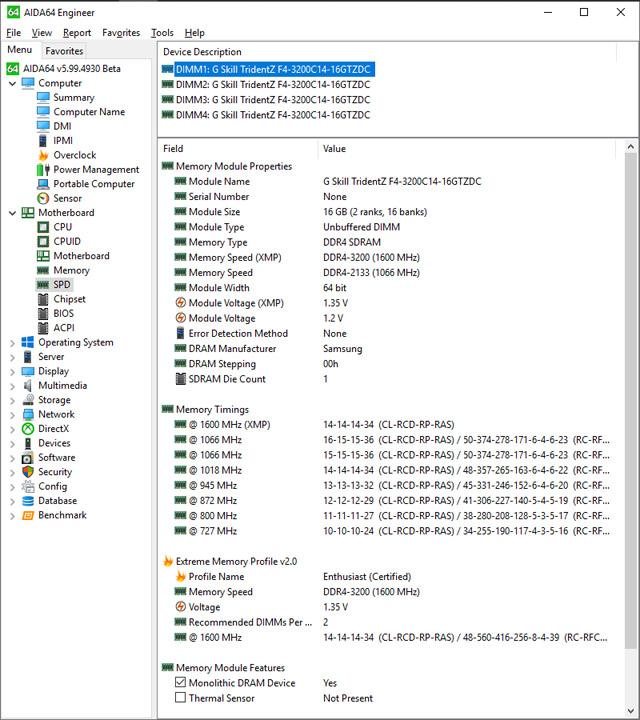Open the CPU icon under Motherboard
Image resolution: width=640 pixels, height=720 pixels.
tap(43, 227)
